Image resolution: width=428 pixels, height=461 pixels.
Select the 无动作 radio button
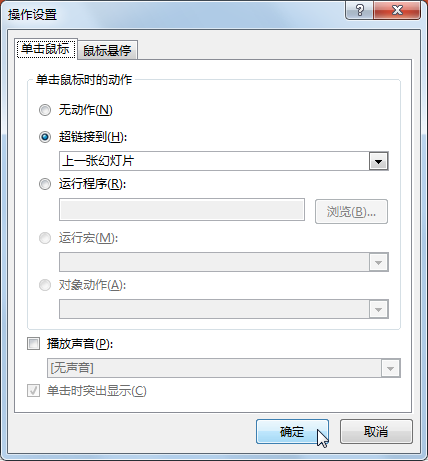[x=45, y=110]
